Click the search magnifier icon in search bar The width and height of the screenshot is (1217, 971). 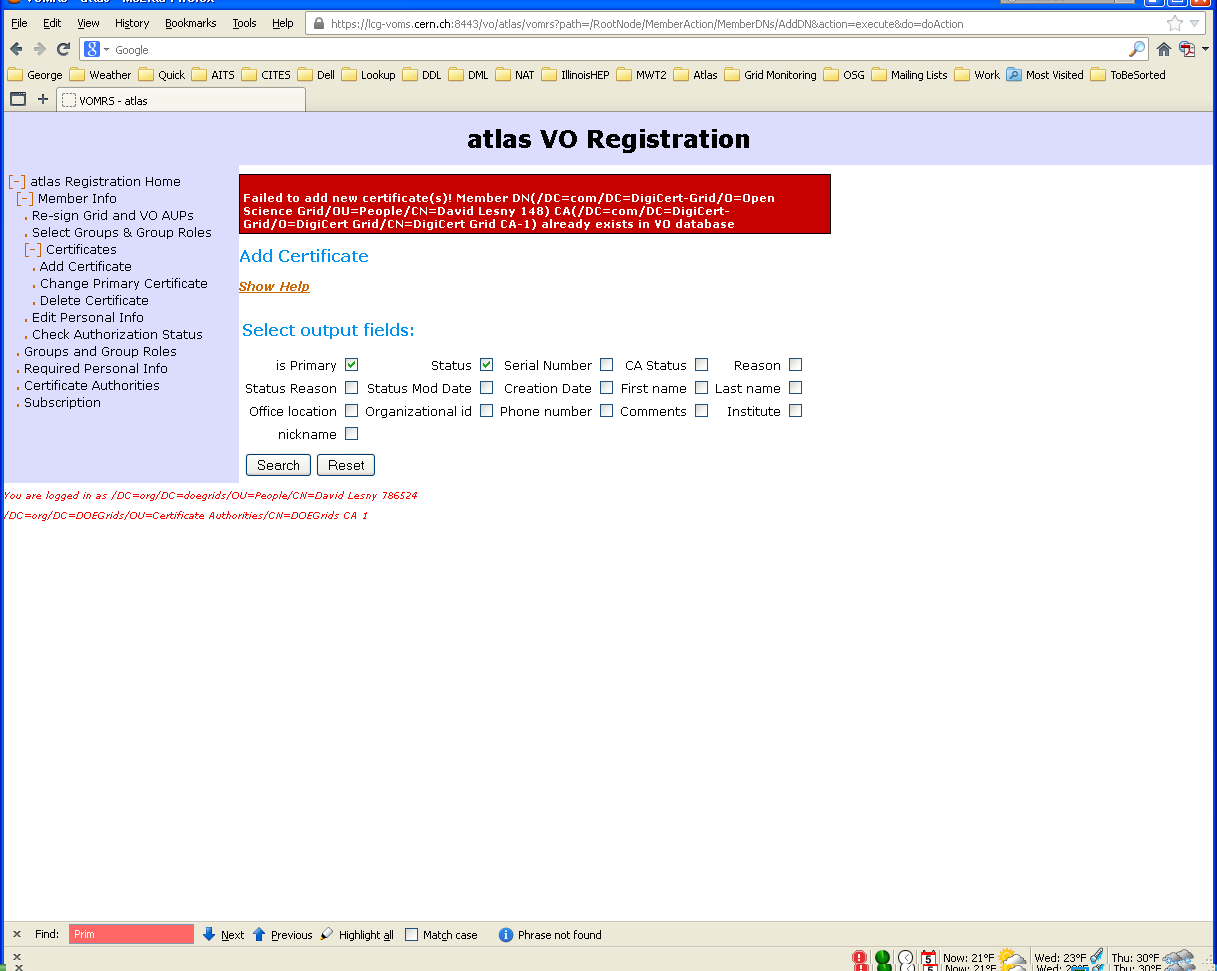point(1137,49)
